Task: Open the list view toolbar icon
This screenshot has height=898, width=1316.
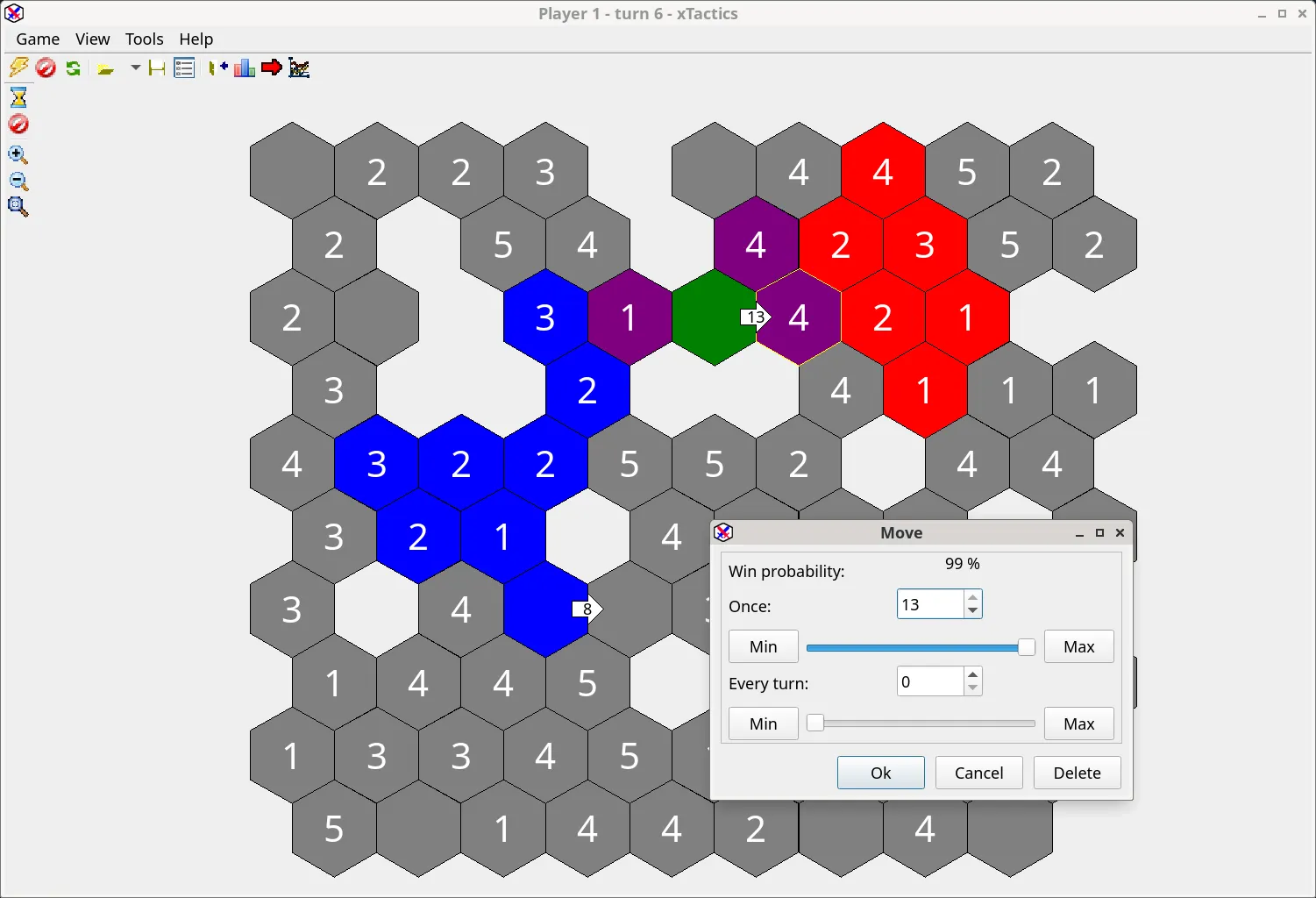Action: pyautogui.click(x=184, y=68)
